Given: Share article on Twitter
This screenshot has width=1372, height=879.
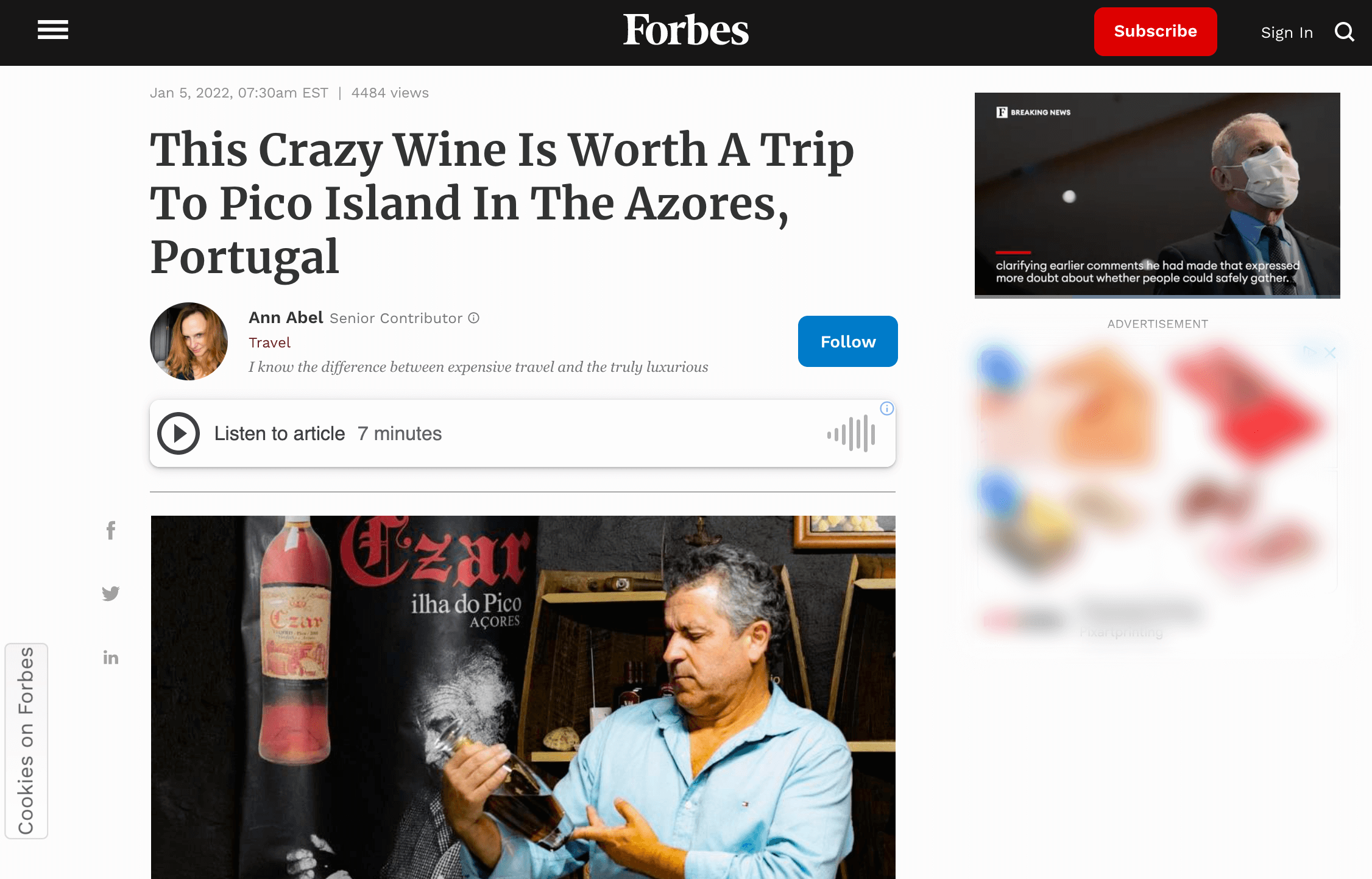Looking at the screenshot, I should pyautogui.click(x=110, y=593).
